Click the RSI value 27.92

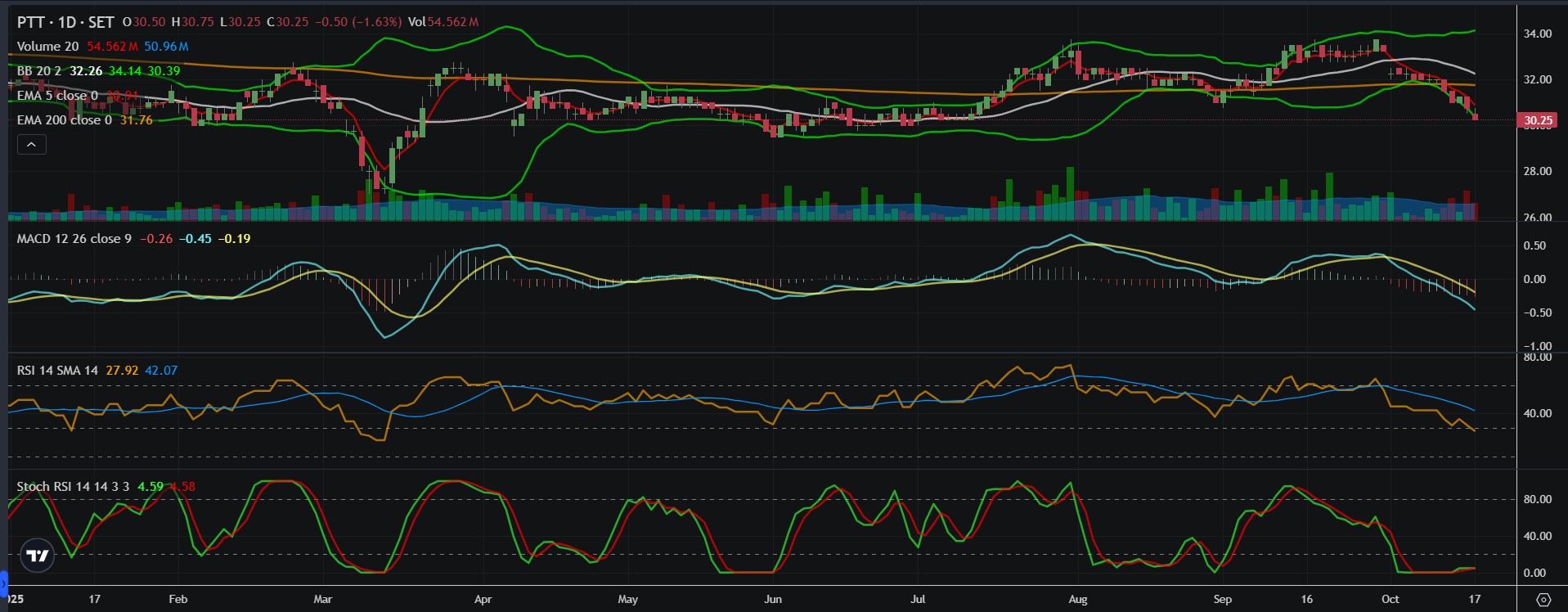point(122,371)
